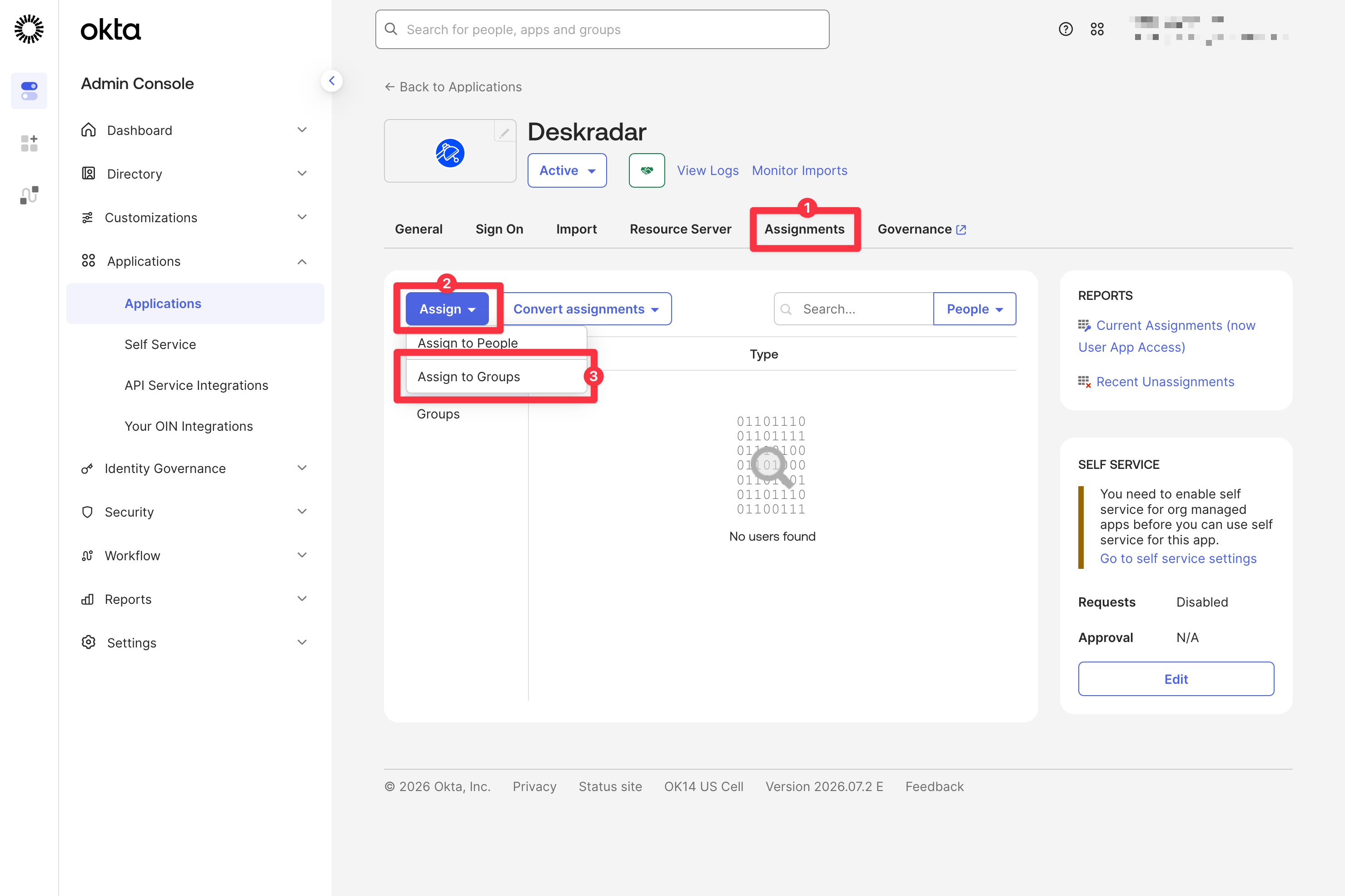This screenshot has height=896, width=1345.
Task: Open the Convert assignments dropdown
Action: click(x=586, y=309)
